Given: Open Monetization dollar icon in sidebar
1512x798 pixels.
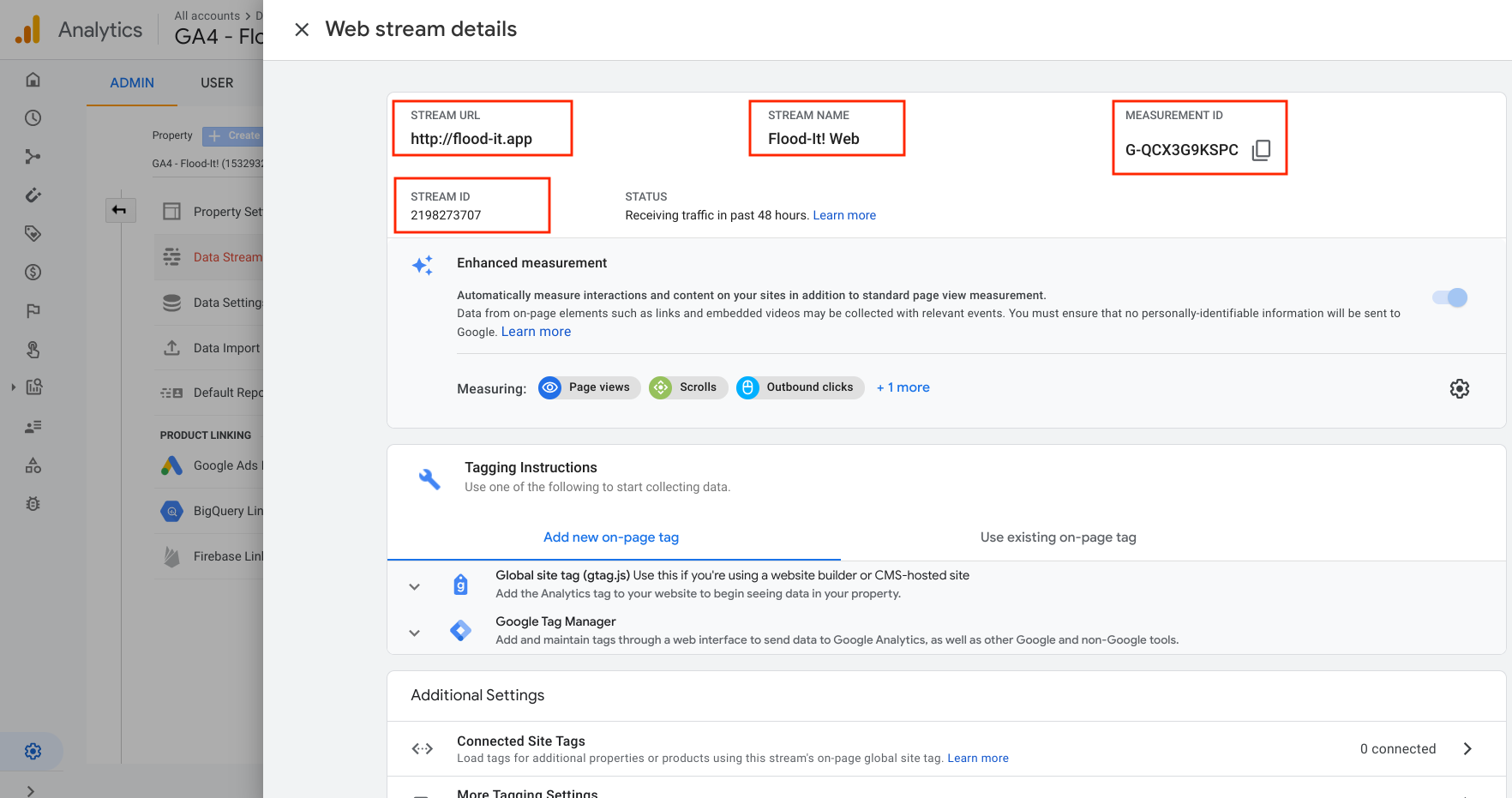Looking at the screenshot, I should [x=33, y=273].
